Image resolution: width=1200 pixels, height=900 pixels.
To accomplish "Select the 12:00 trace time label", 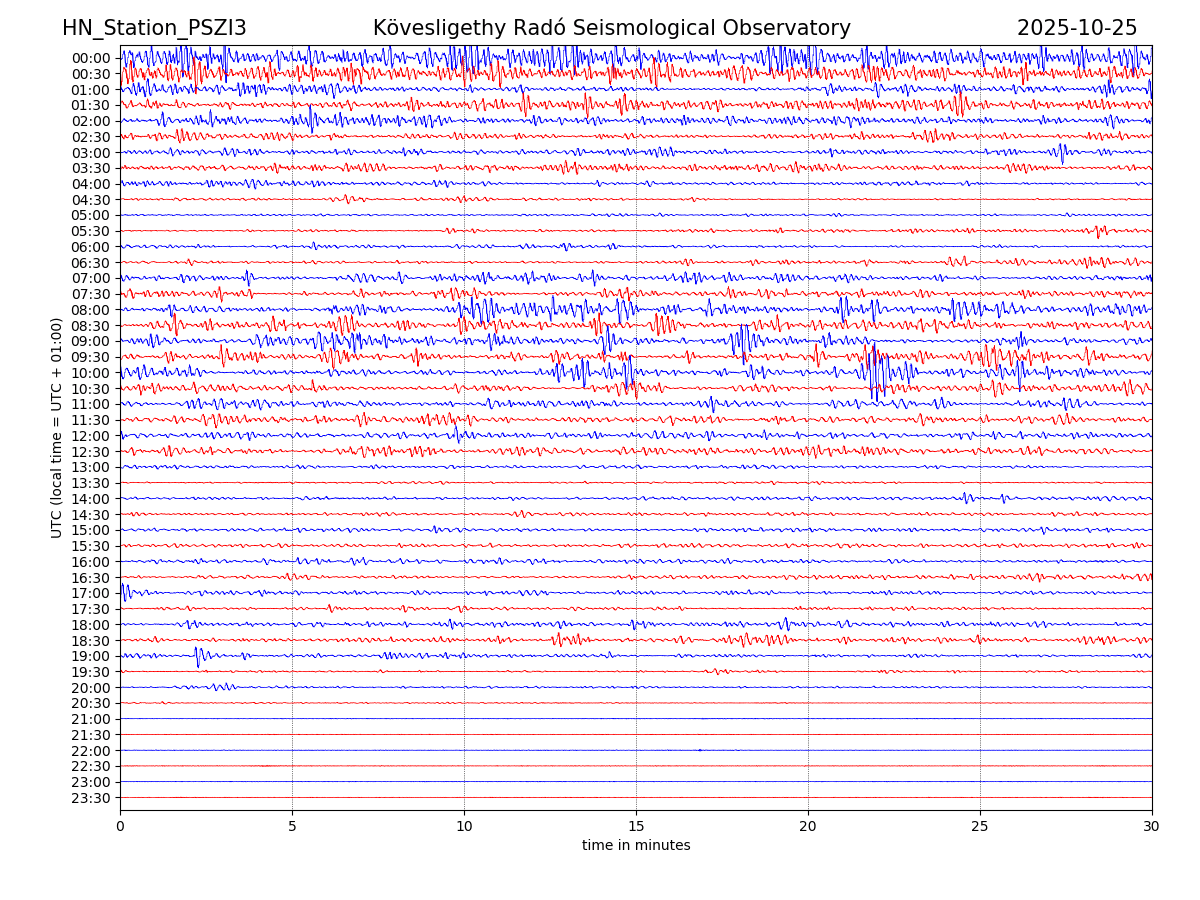I will (90, 436).
